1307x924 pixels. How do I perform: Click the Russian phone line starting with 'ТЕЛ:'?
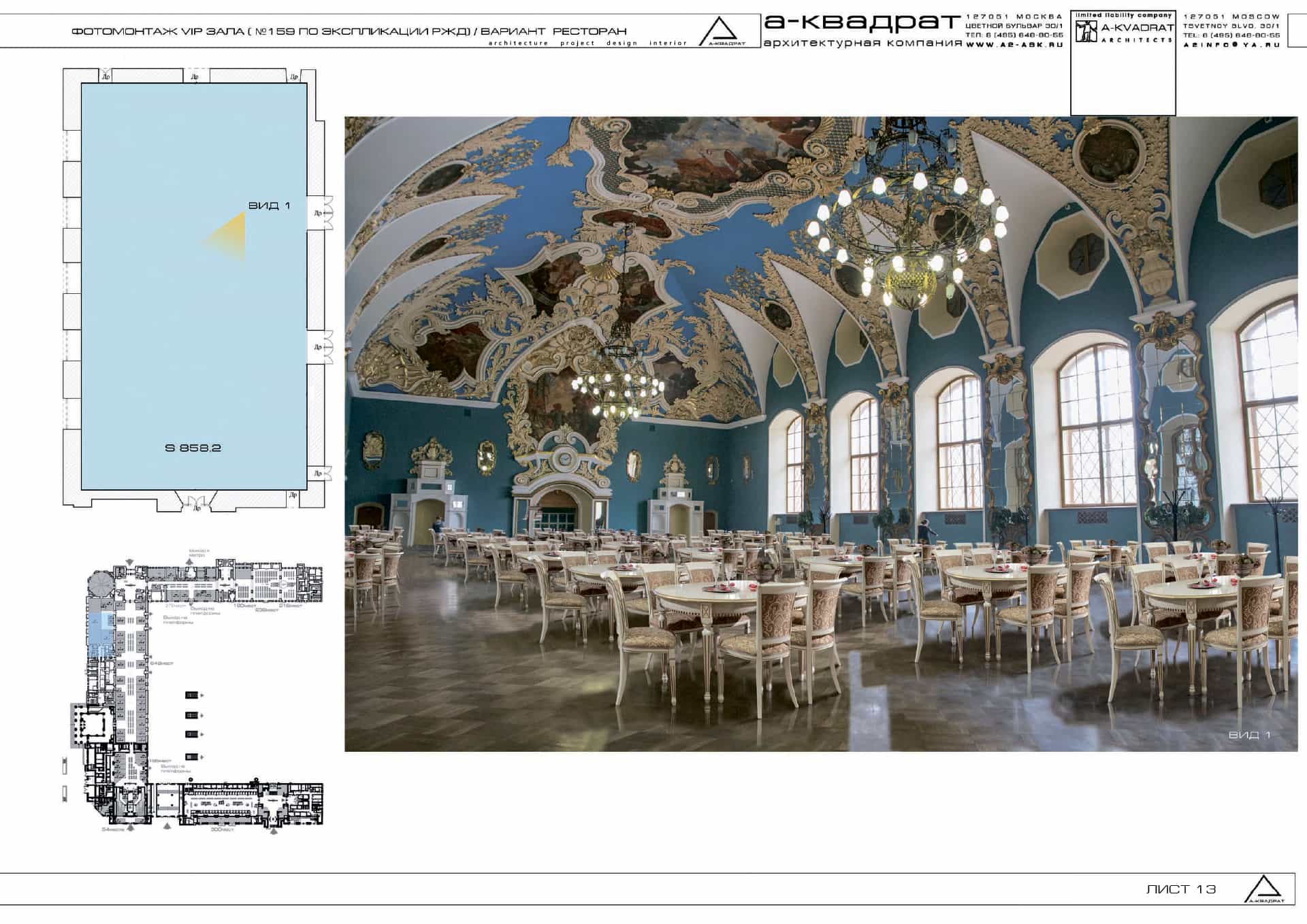1014,35
